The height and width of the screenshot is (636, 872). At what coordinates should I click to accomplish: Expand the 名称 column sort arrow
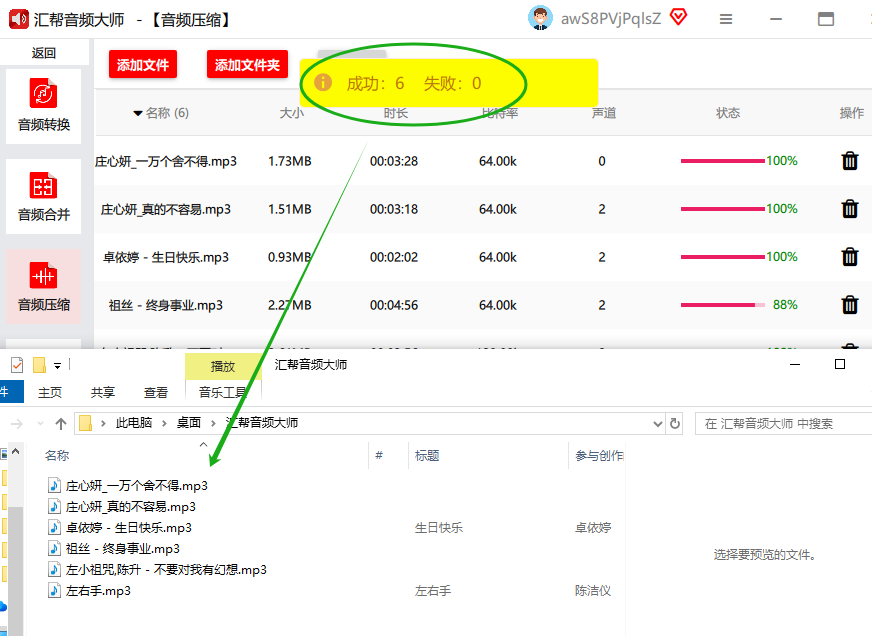[138, 113]
